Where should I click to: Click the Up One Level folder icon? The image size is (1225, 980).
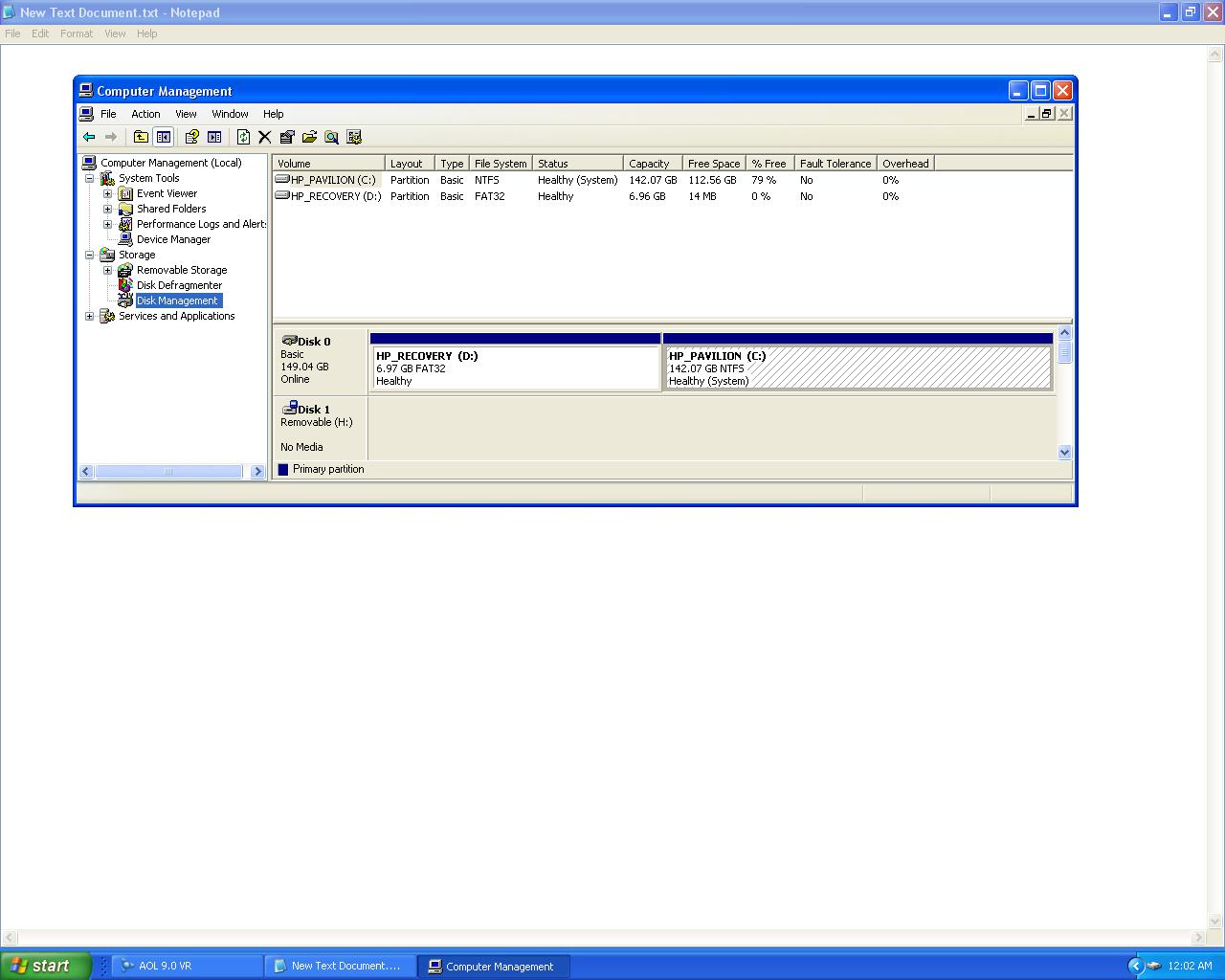[141, 137]
